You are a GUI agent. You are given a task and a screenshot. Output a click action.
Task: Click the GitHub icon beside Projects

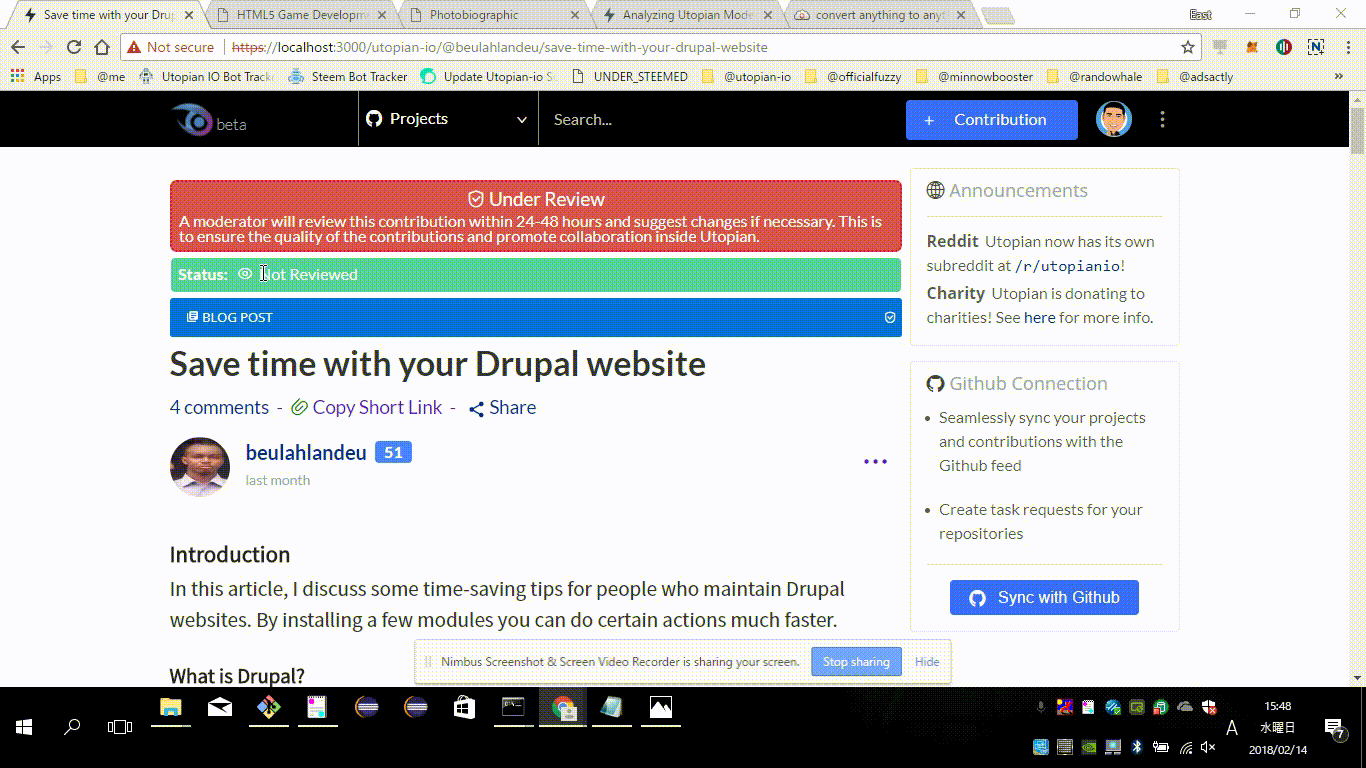point(374,119)
